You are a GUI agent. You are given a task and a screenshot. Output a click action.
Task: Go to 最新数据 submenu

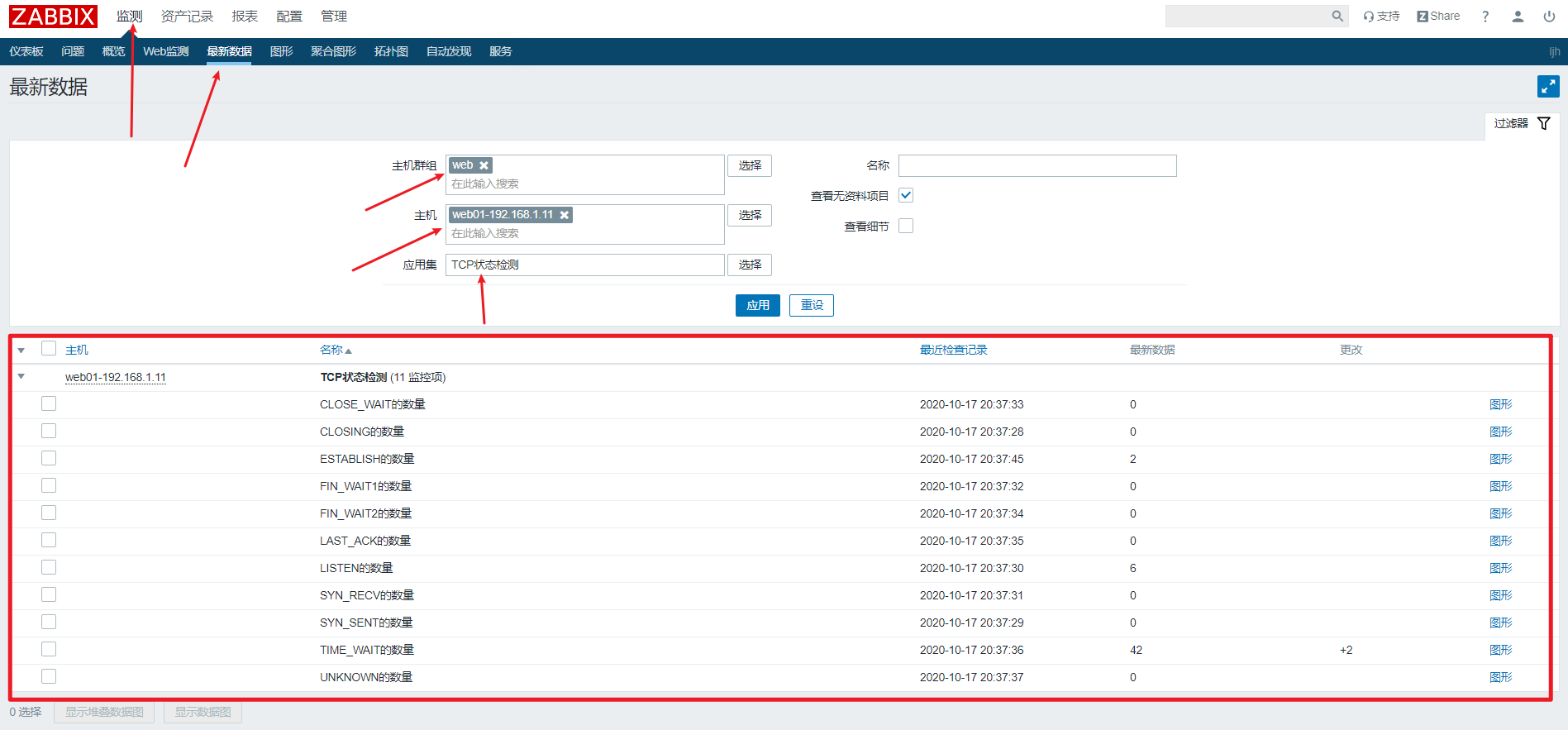click(229, 51)
